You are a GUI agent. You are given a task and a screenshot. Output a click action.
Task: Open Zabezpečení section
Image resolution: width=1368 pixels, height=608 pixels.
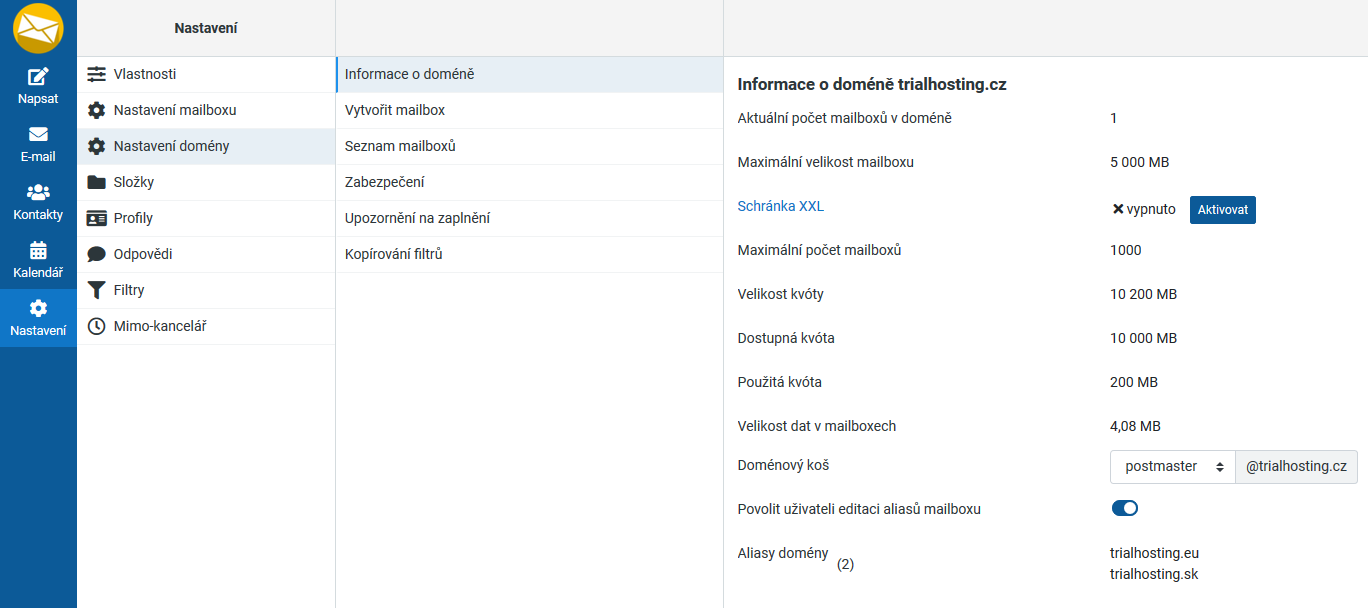[x=384, y=182]
